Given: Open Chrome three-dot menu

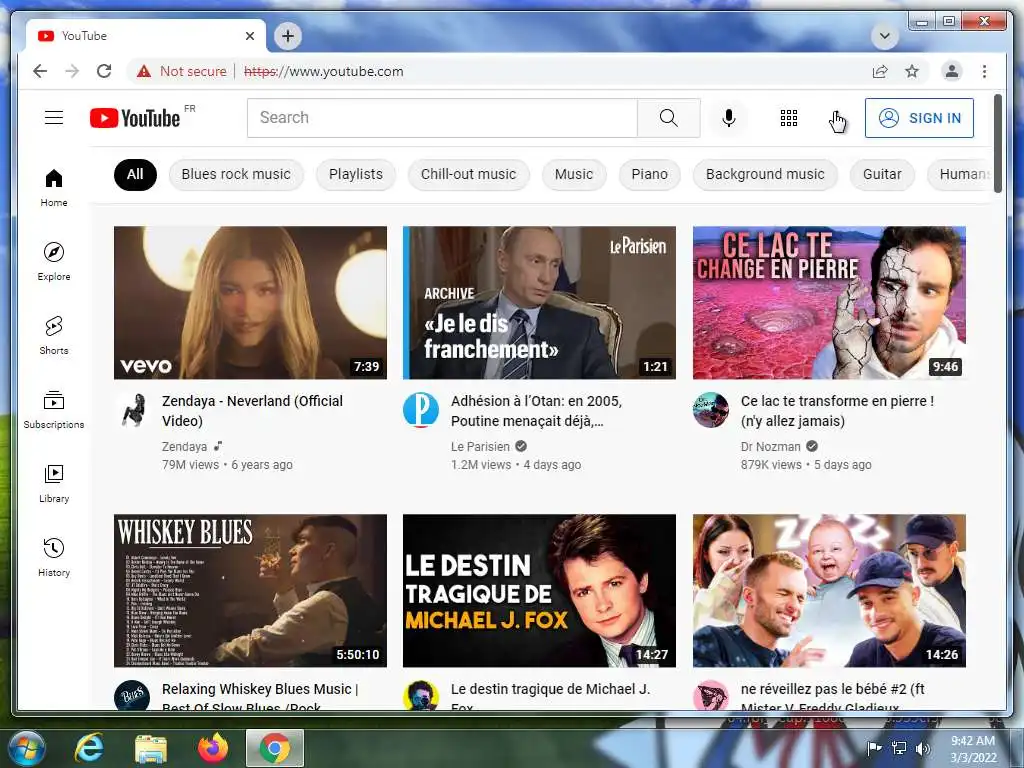Looking at the screenshot, I should click(x=984, y=71).
